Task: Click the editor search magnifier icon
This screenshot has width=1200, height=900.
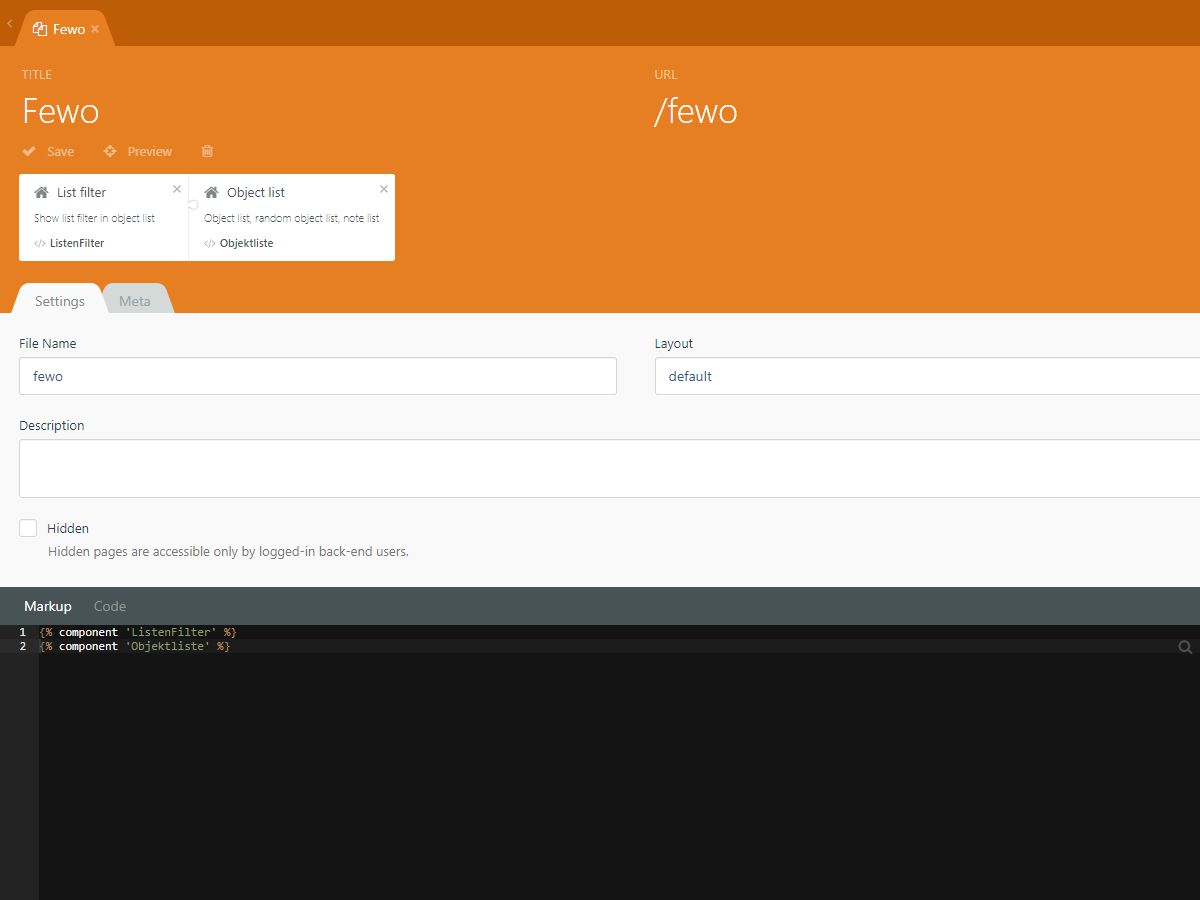Action: pyautogui.click(x=1185, y=647)
